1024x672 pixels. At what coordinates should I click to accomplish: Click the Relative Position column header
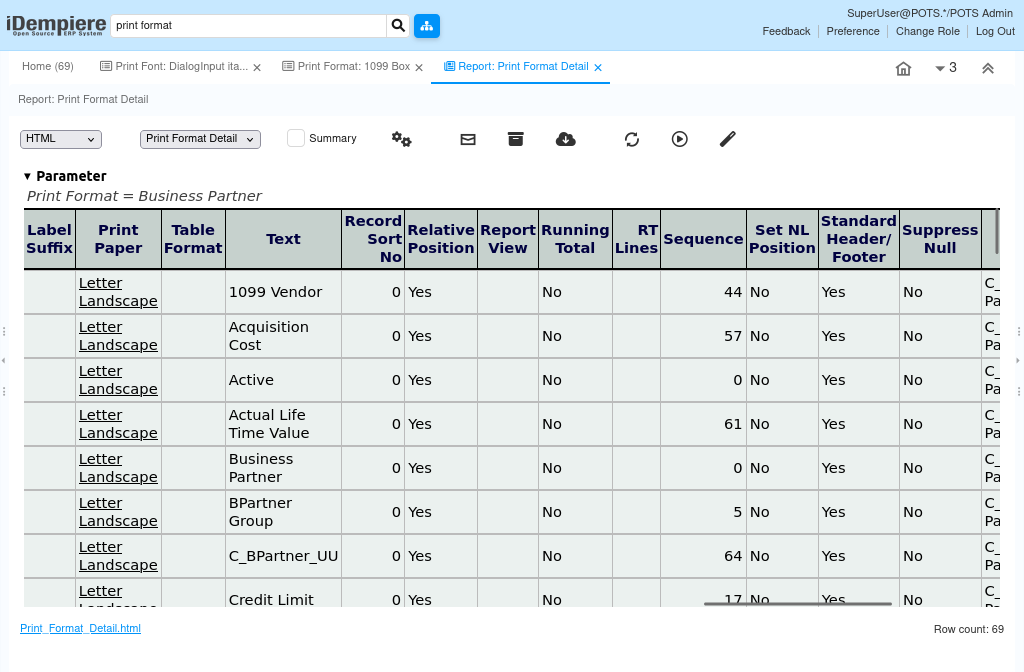441,239
